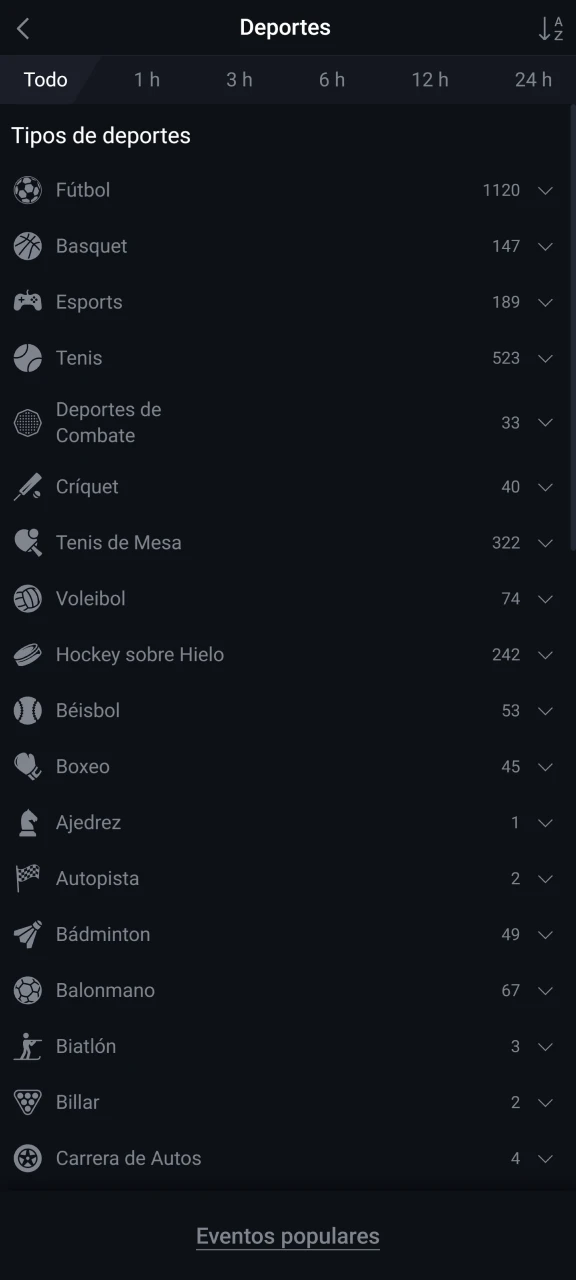The image size is (576, 1280).
Task: Click the Hockey sobre Hielo puck icon
Action: pyautogui.click(x=27, y=654)
